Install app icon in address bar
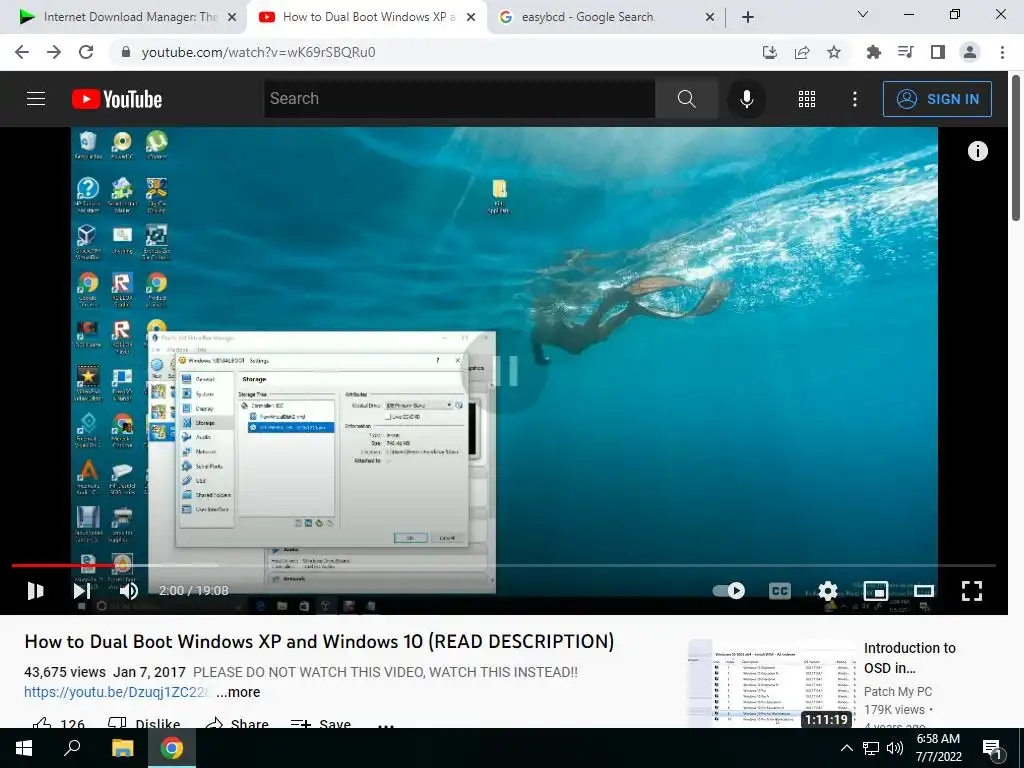 (x=770, y=52)
